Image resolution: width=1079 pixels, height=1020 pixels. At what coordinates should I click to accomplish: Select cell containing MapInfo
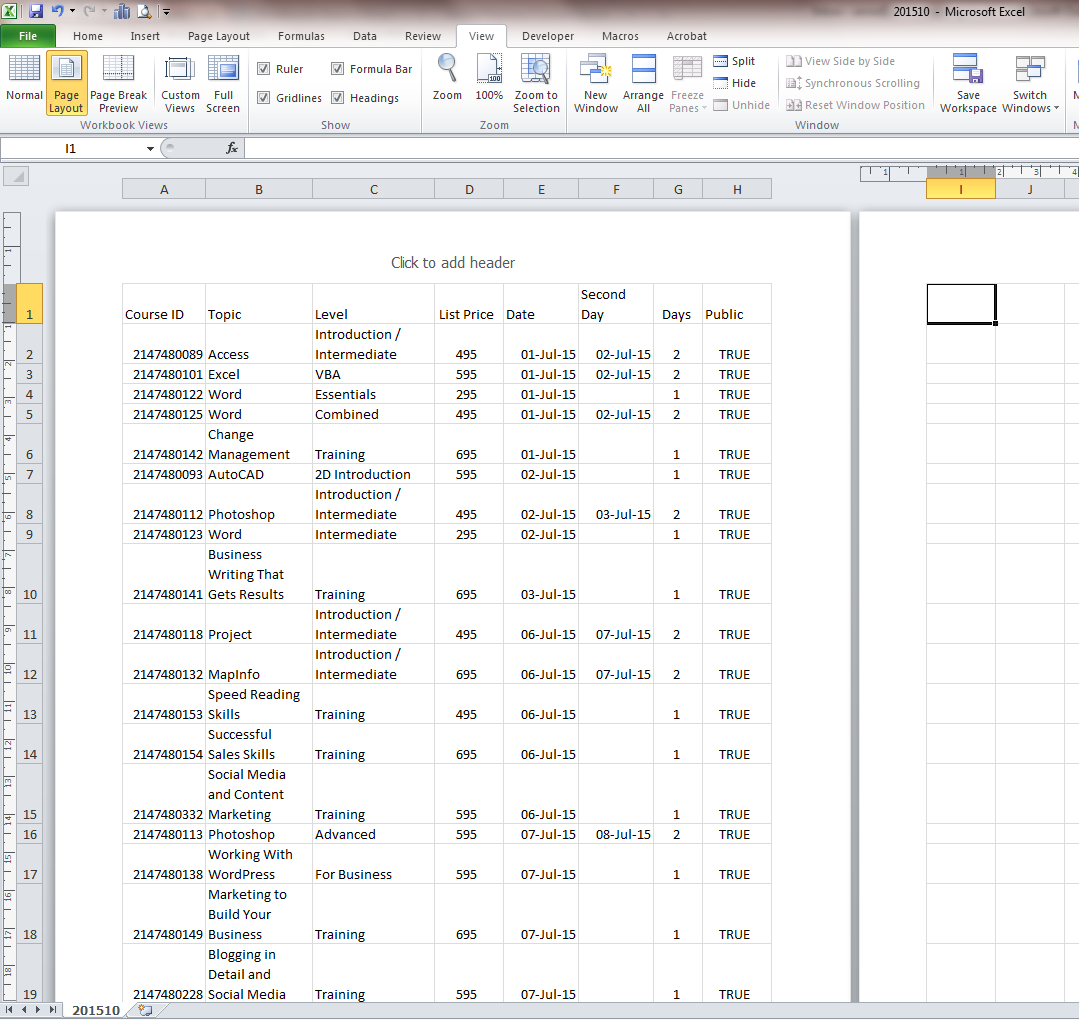point(259,664)
